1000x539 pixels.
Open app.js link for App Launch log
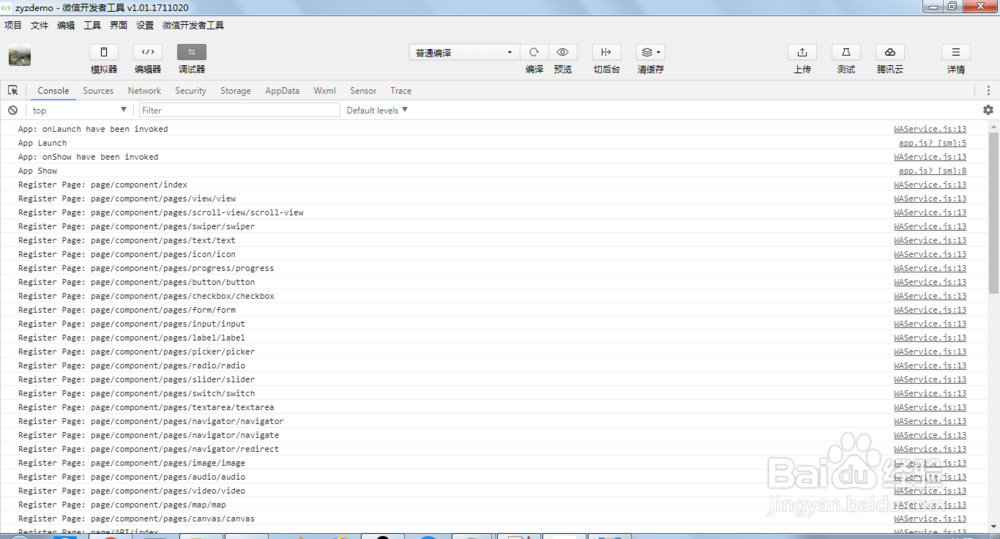[x=932, y=143]
